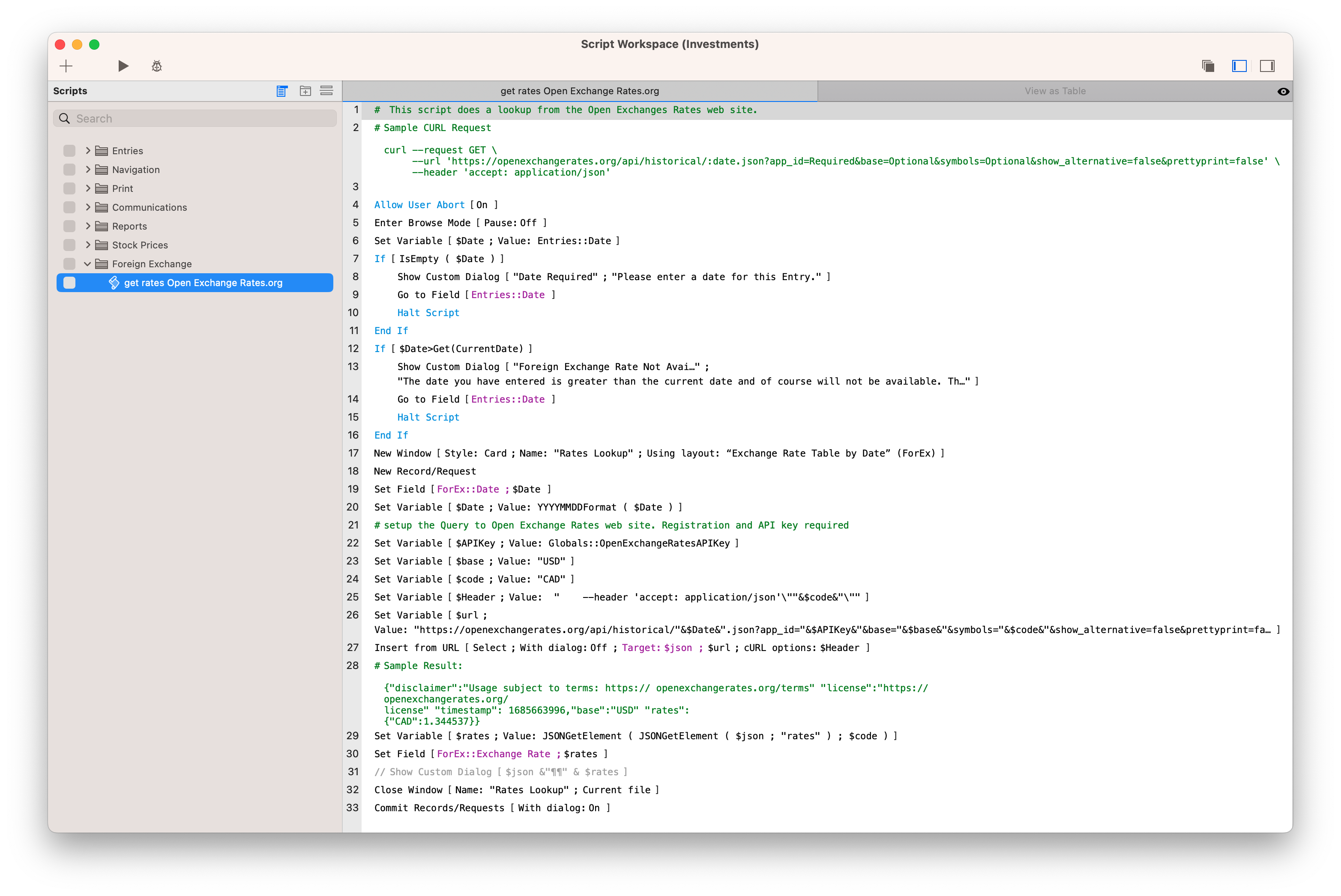The width and height of the screenshot is (1341, 896).
Task: Click the script list view icon in Scripts header
Action: pos(282,91)
